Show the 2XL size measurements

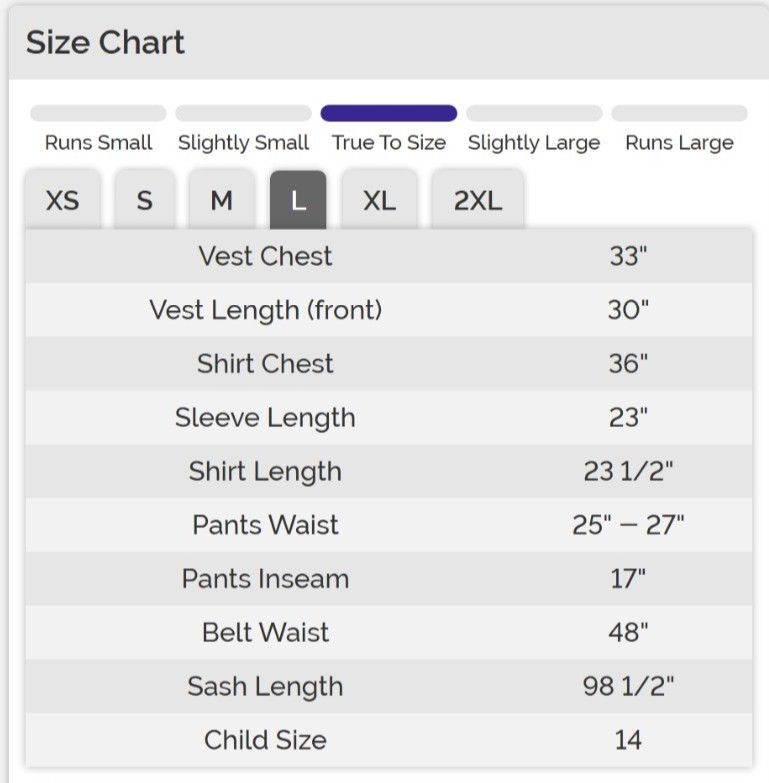477,200
